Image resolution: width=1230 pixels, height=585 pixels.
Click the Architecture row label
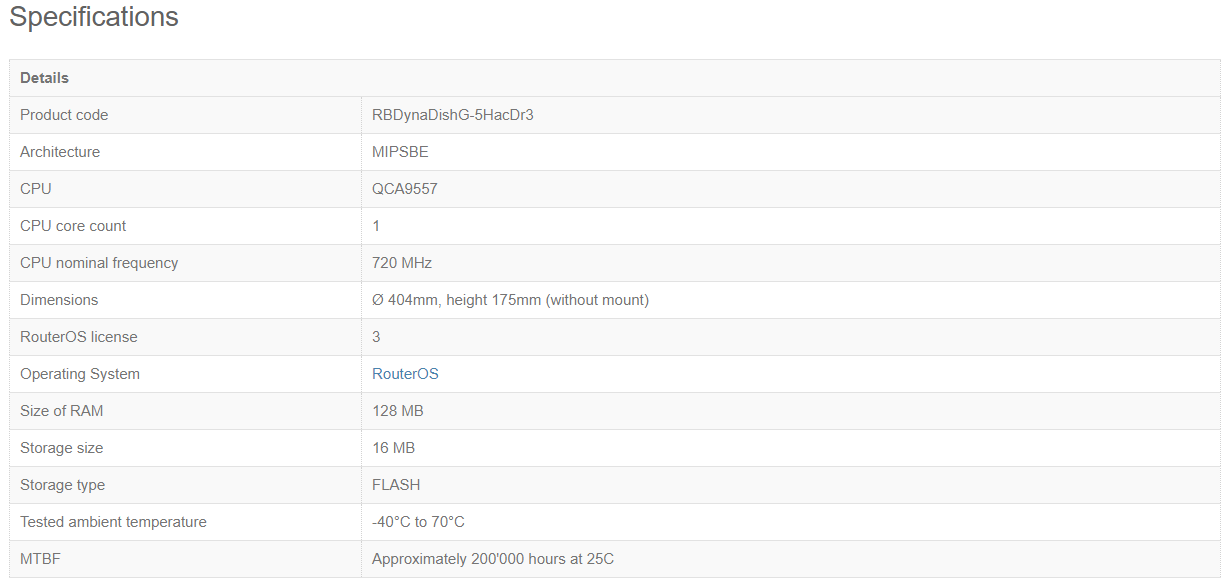coord(60,152)
